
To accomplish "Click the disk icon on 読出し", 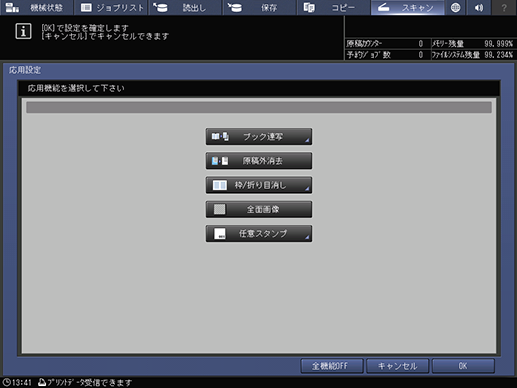I will (x=161, y=7).
